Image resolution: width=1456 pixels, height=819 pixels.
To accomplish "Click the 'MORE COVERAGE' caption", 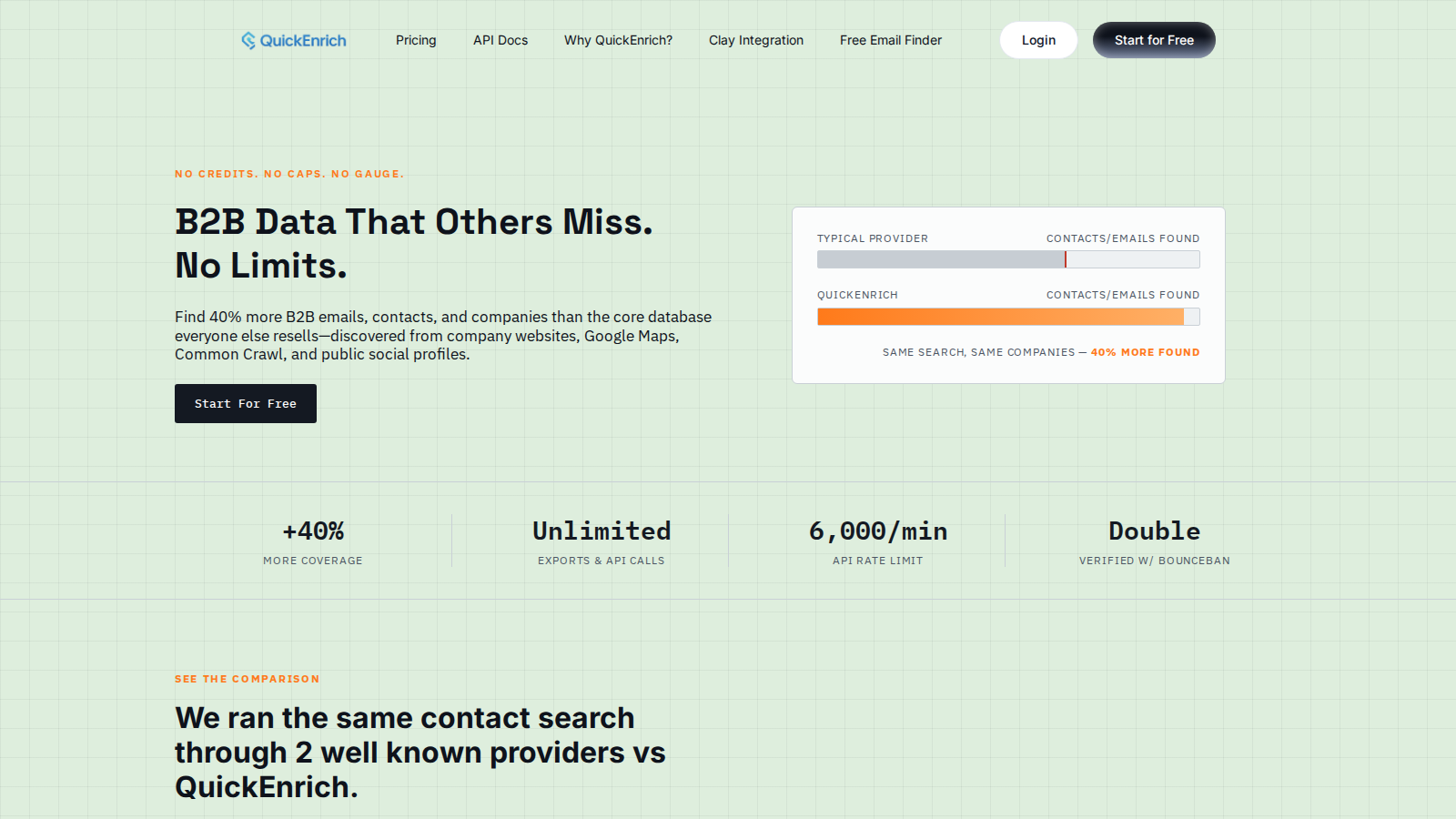I will click(x=313, y=561).
